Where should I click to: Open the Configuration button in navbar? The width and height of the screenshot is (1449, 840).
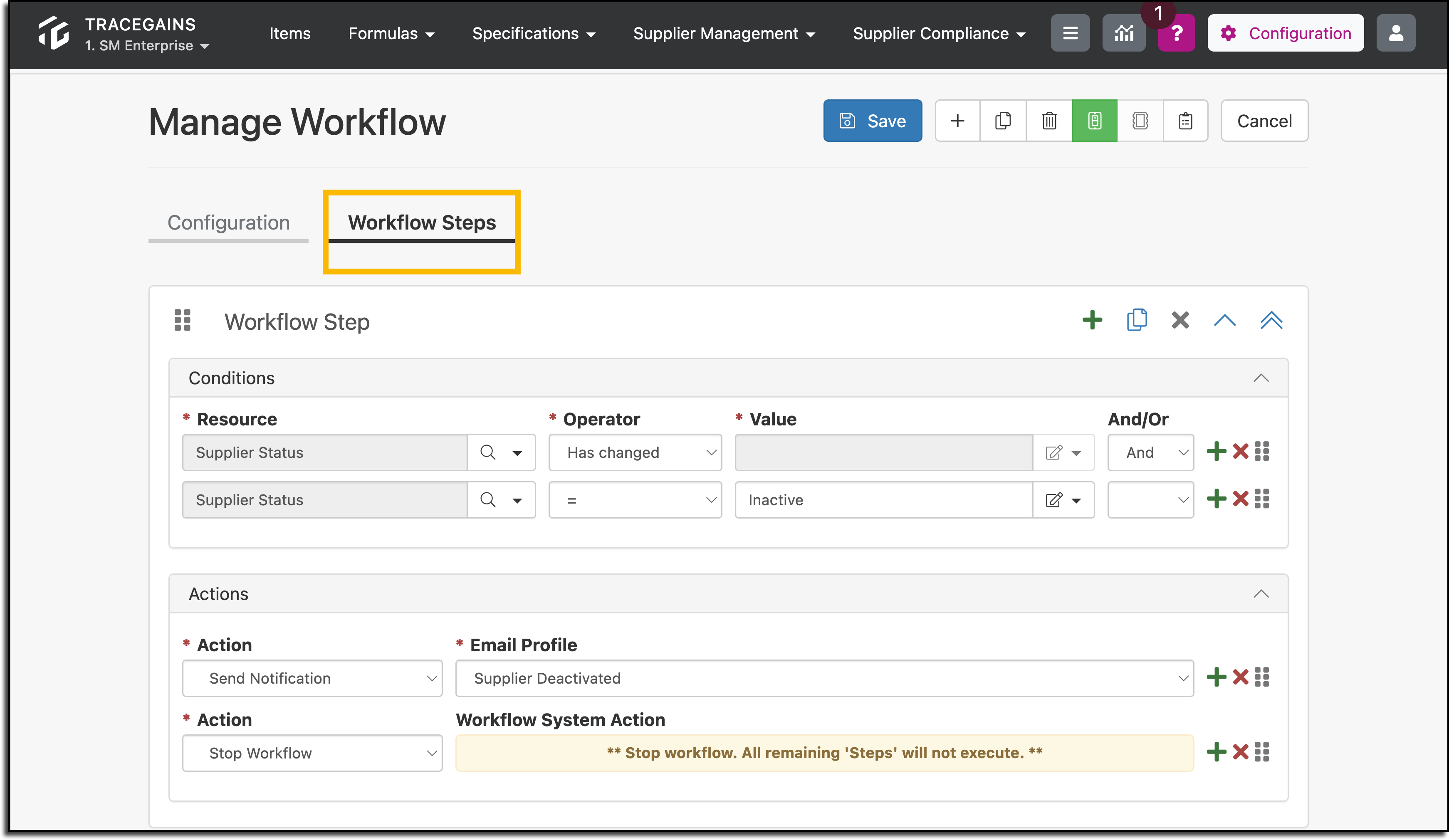tap(1285, 33)
